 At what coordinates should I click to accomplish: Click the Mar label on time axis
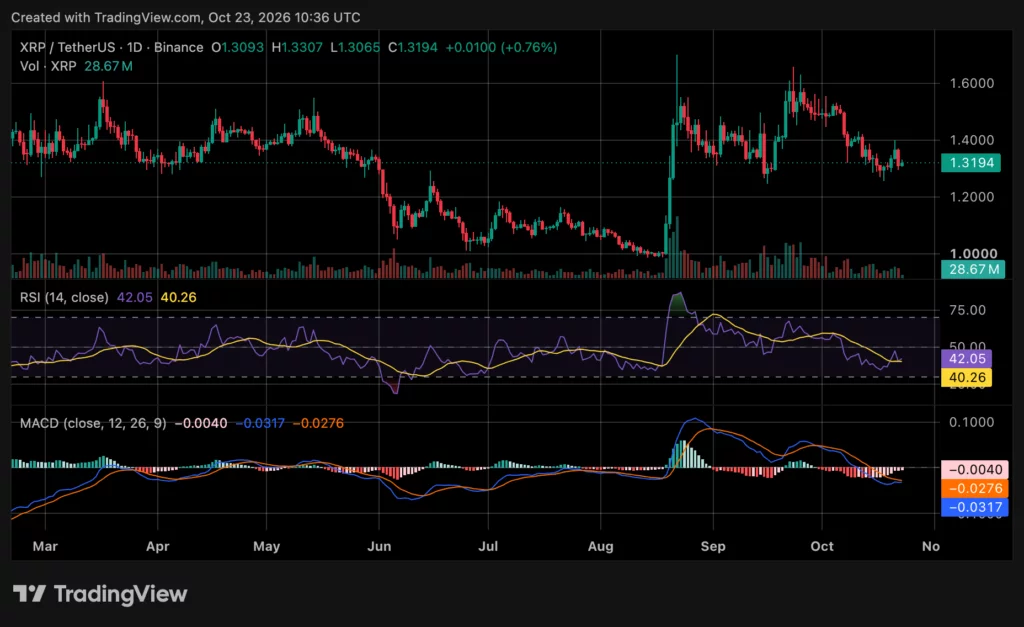45,546
